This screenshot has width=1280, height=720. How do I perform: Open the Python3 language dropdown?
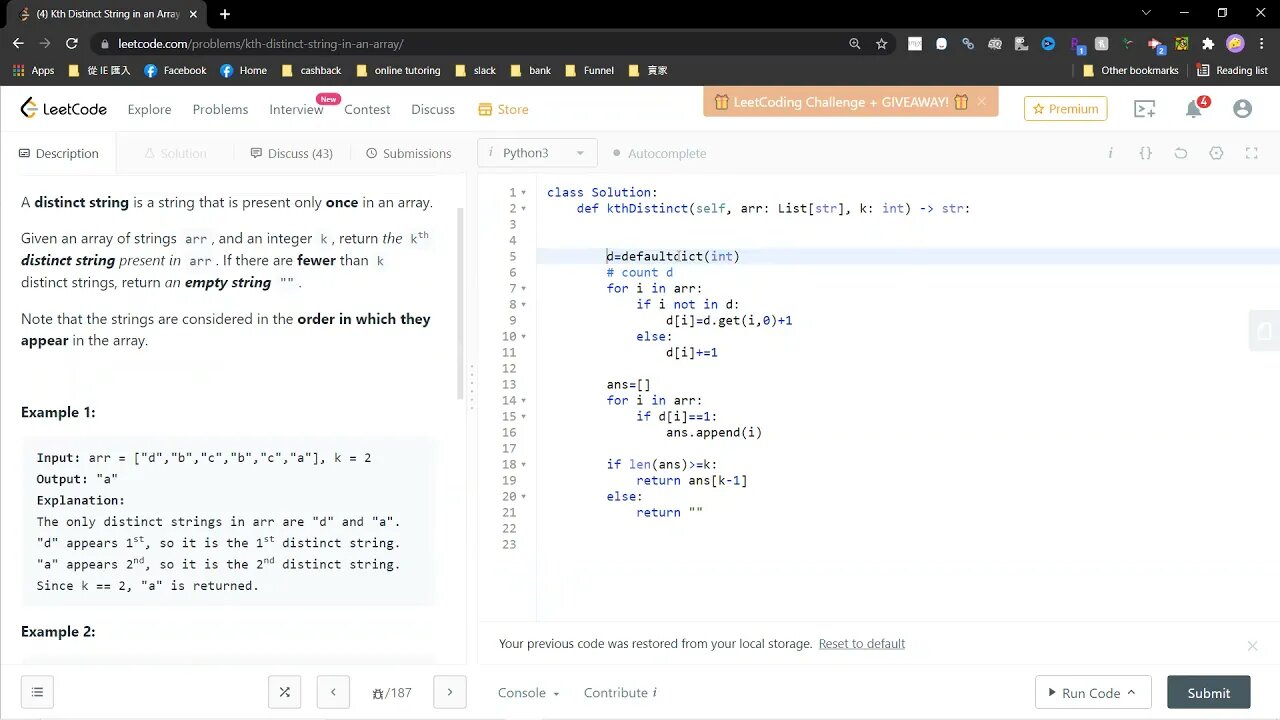[538, 153]
